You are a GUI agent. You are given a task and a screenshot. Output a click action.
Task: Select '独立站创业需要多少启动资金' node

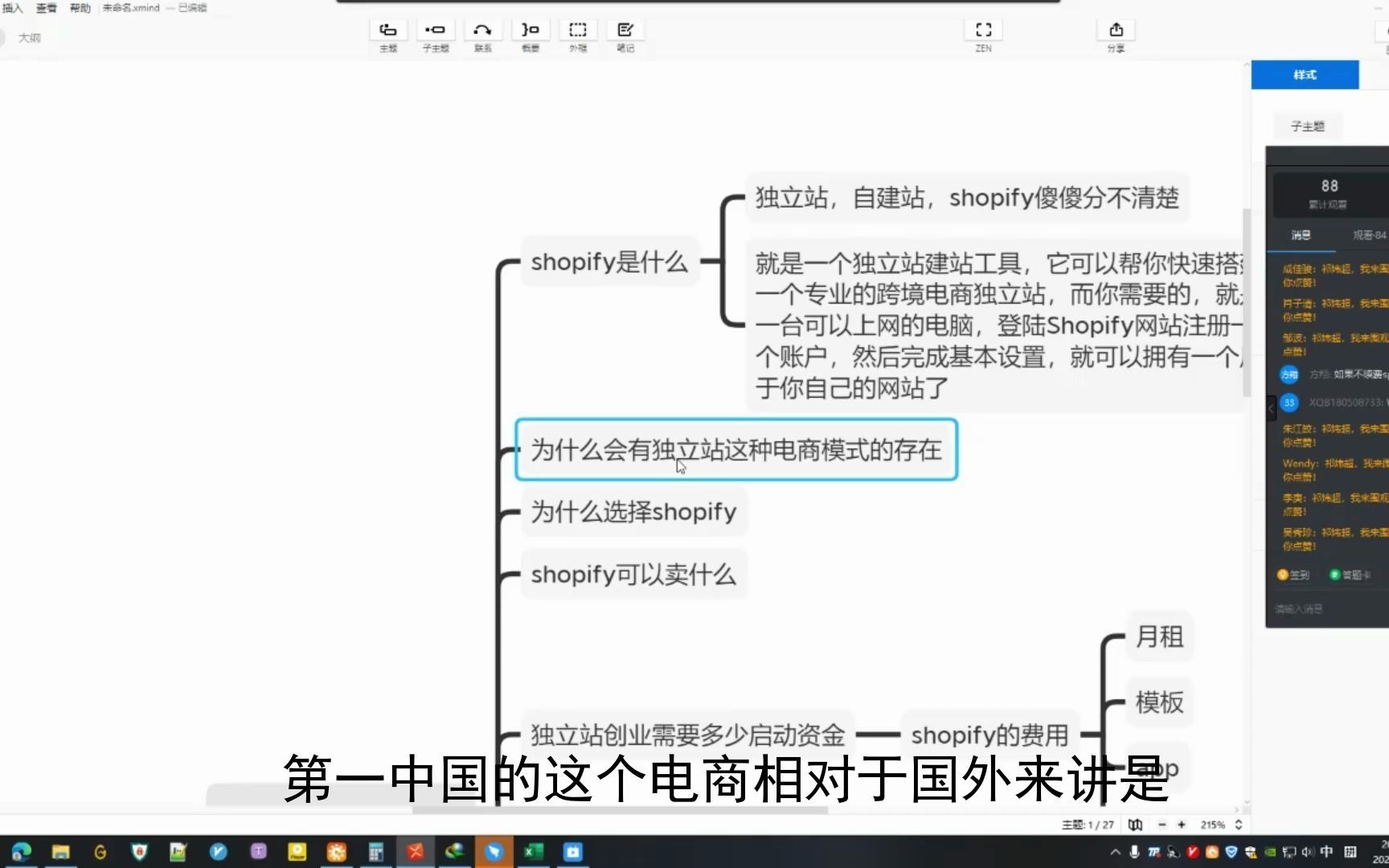(x=688, y=735)
